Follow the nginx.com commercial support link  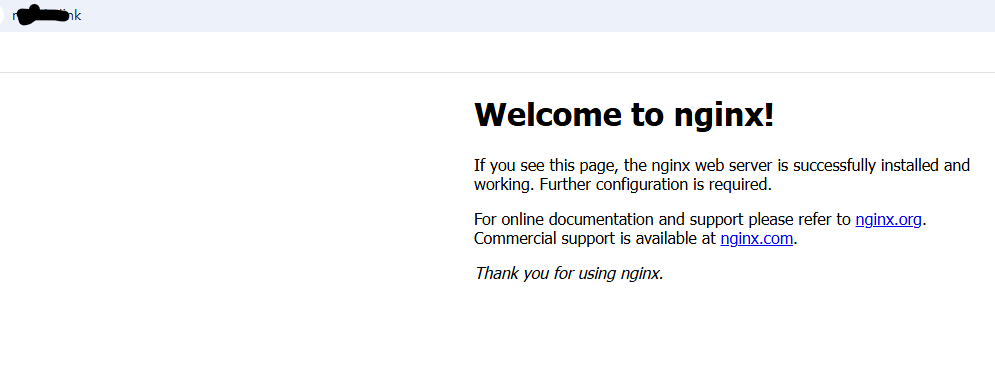coord(756,239)
